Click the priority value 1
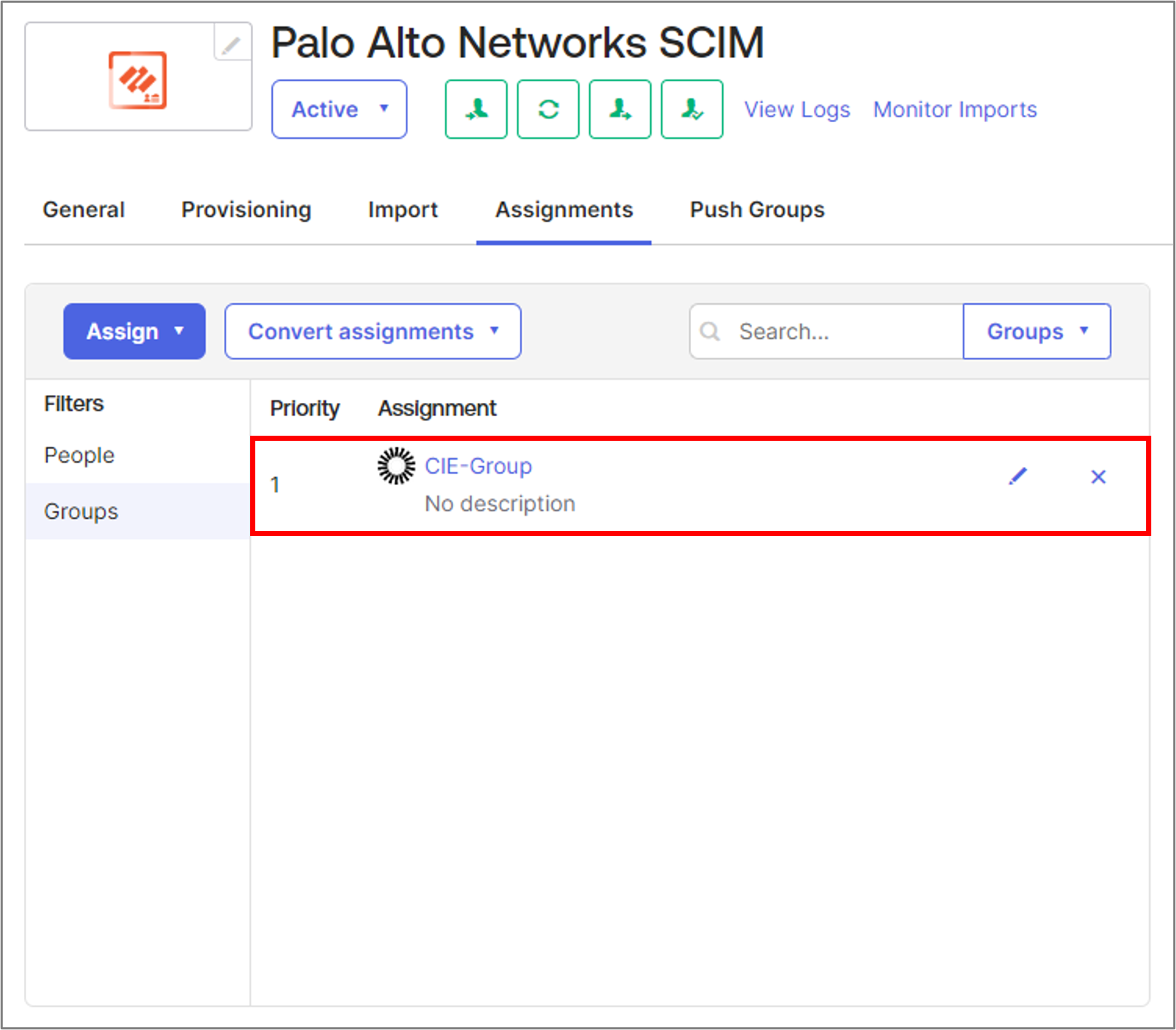 (275, 484)
